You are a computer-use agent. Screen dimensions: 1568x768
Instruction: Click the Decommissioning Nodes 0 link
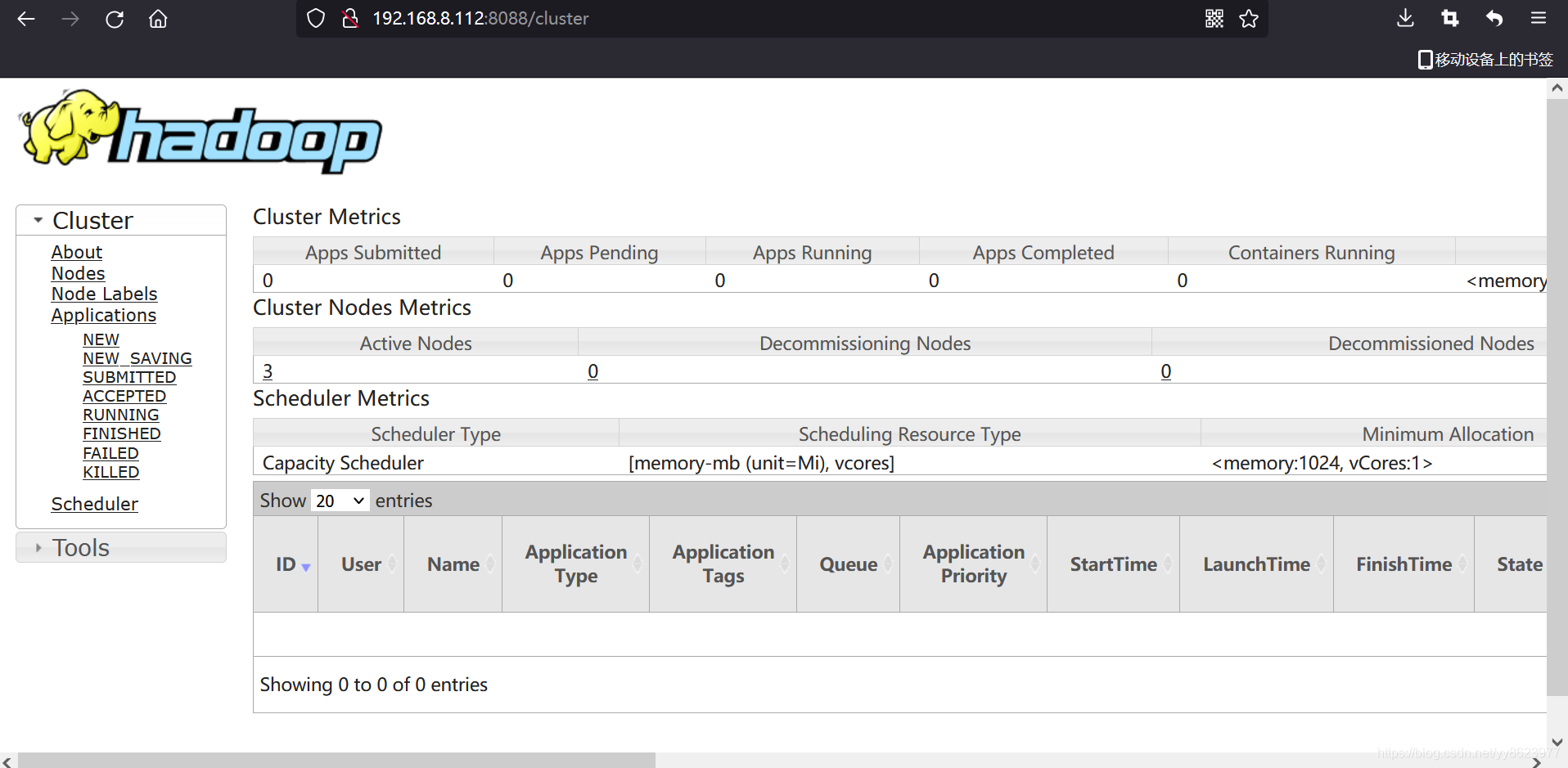tap(593, 371)
